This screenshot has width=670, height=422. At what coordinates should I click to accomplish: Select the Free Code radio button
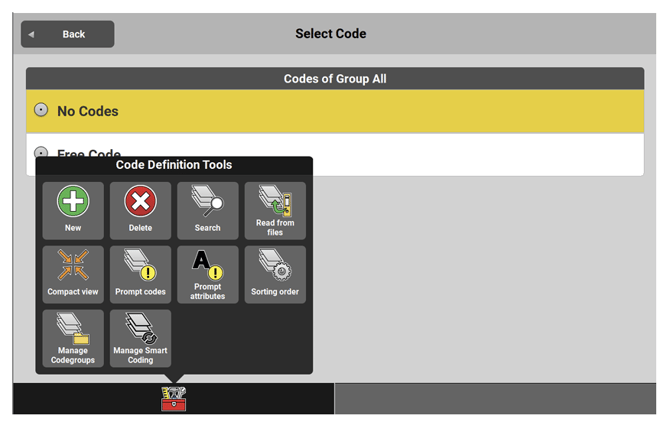(x=41, y=152)
